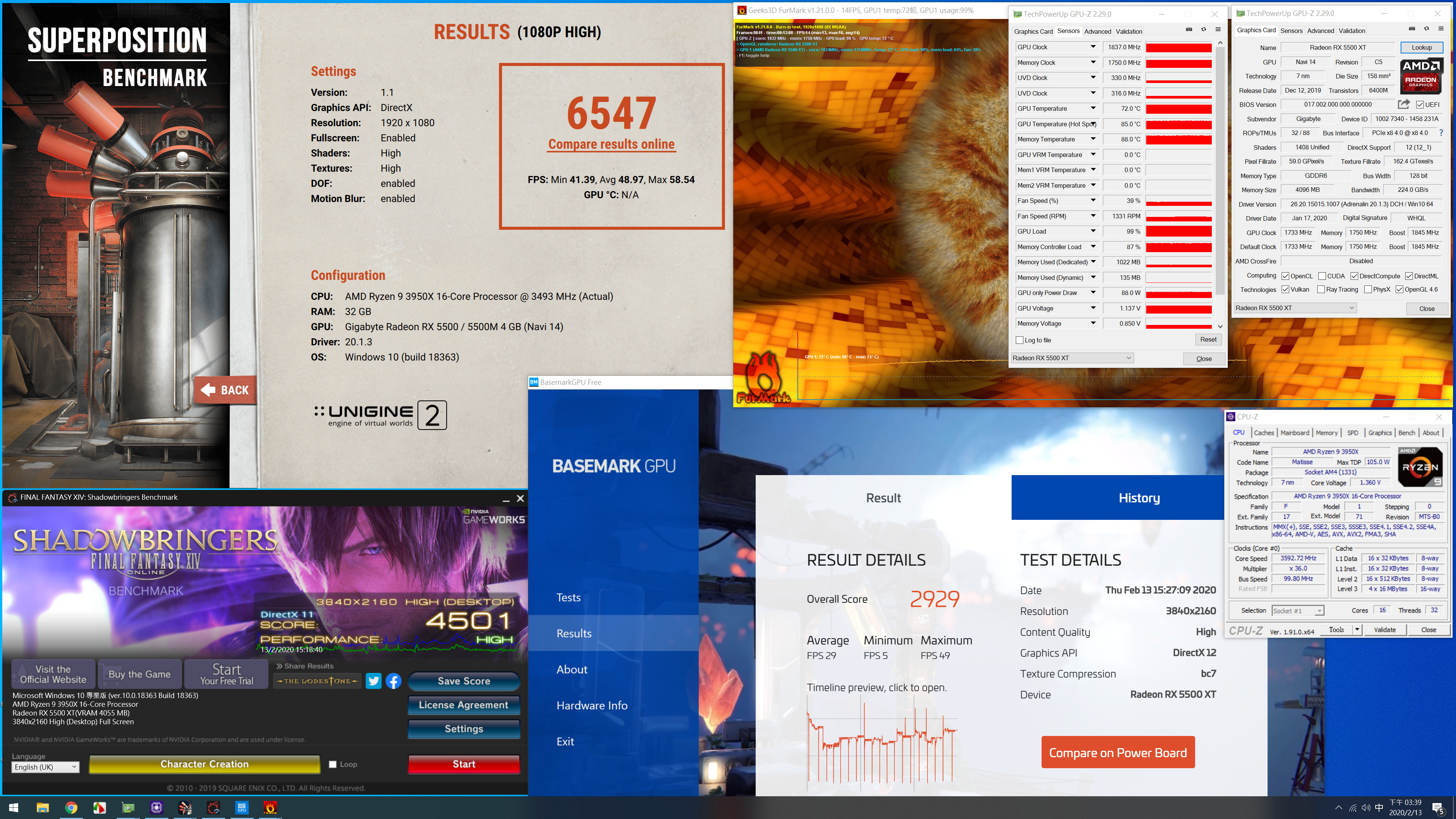Image resolution: width=1456 pixels, height=819 pixels.
Task: Click Bus Interface question mark help
Action: 1441,133
